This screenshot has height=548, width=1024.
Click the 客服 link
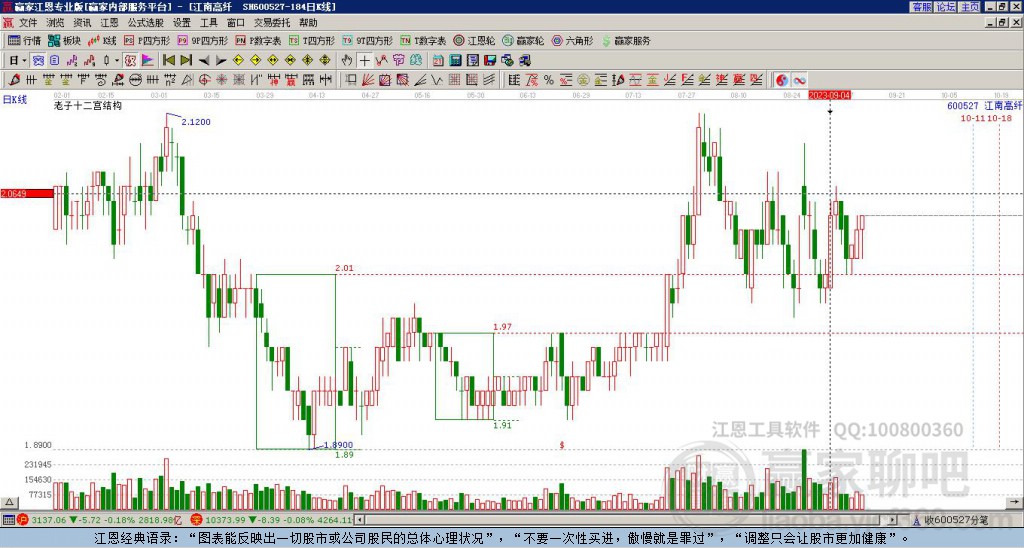pyautogui.click(x=922, y=7)
